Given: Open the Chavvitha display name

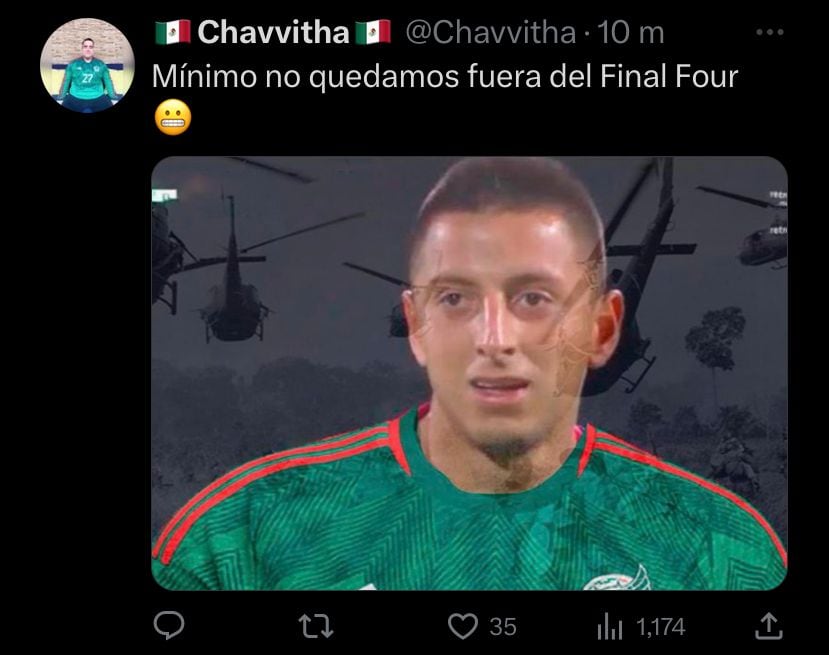Looking at the screenshot, I should (x=273, y=32).
